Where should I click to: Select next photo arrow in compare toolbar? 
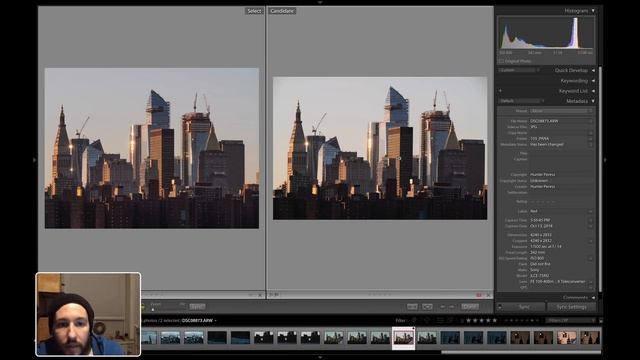[451, 307]
